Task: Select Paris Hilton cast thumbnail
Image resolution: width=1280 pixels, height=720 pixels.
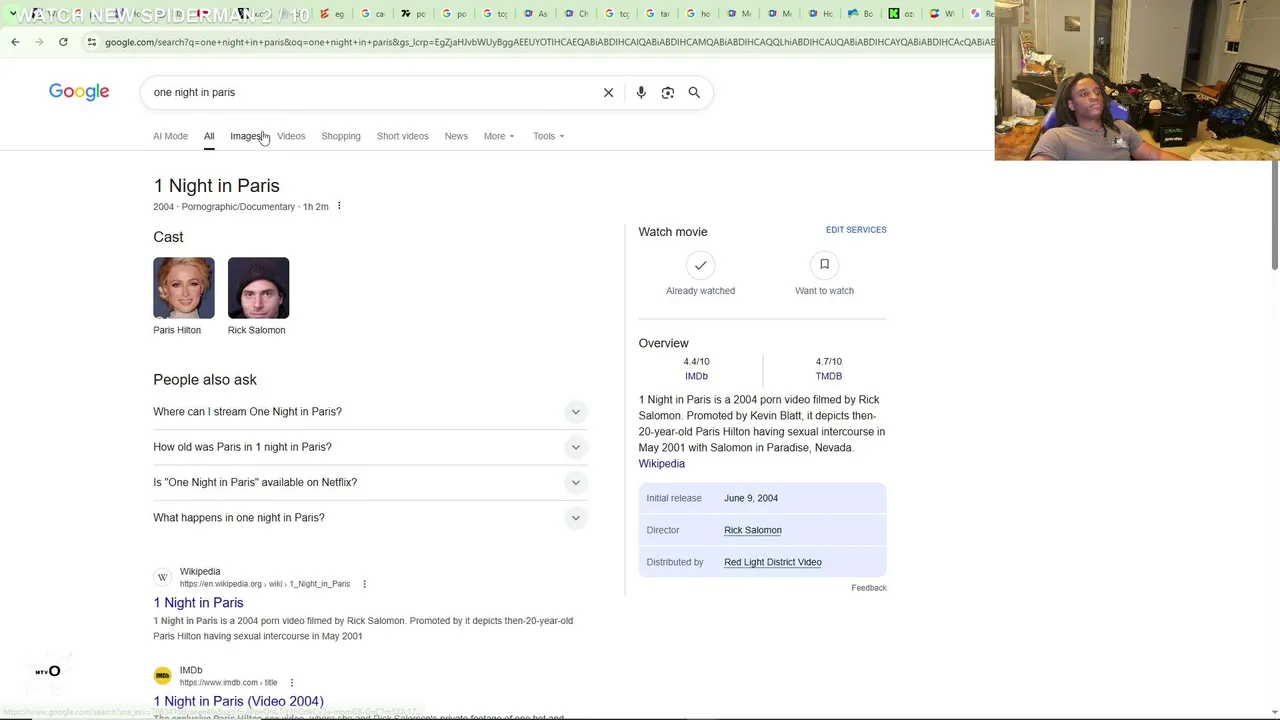Action: pyautogui.click(x=184, y=288)
